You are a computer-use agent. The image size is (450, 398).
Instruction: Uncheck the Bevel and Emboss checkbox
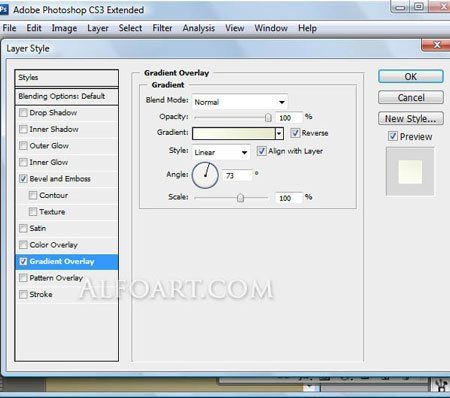click(x=23, y=179)
